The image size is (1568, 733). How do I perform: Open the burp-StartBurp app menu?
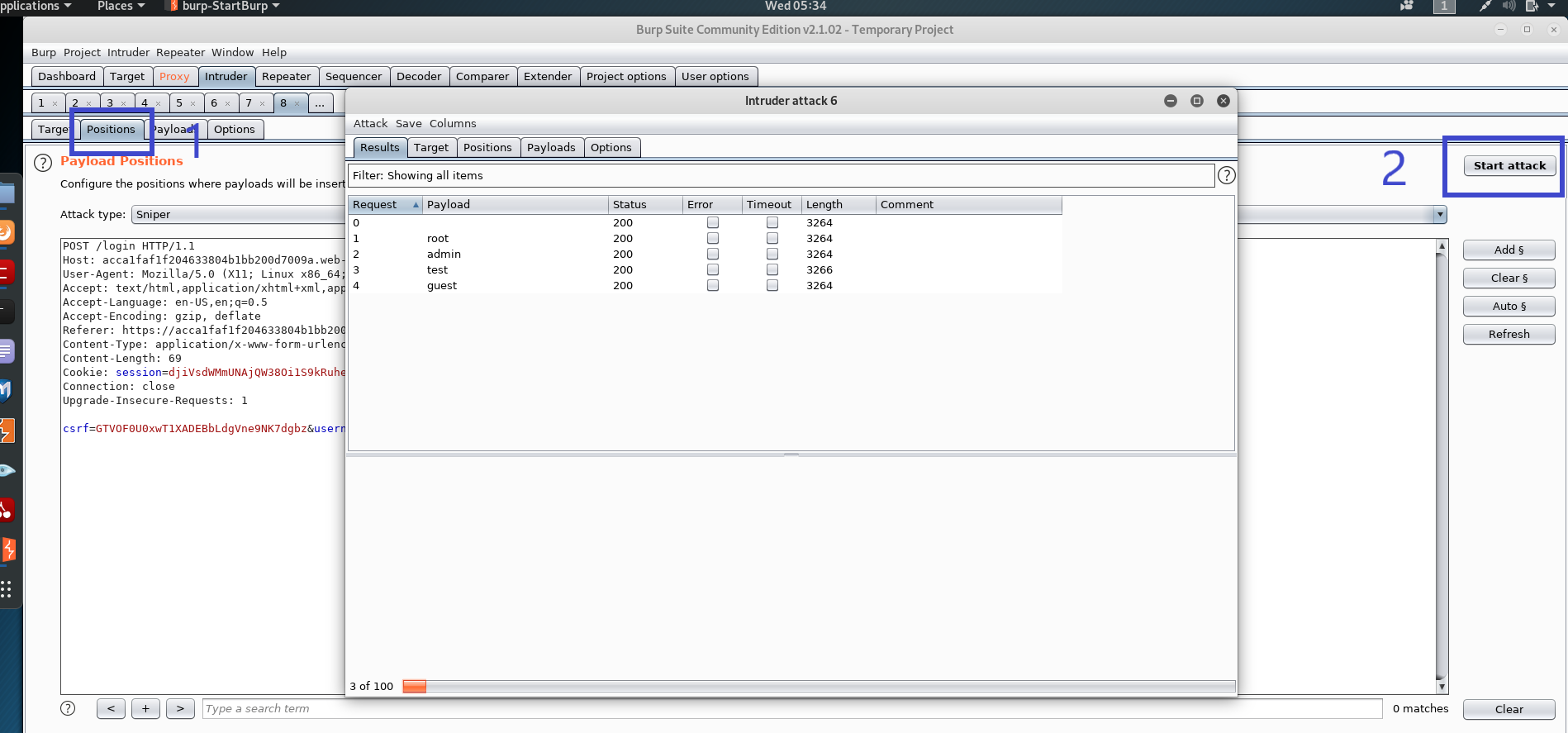224,6
